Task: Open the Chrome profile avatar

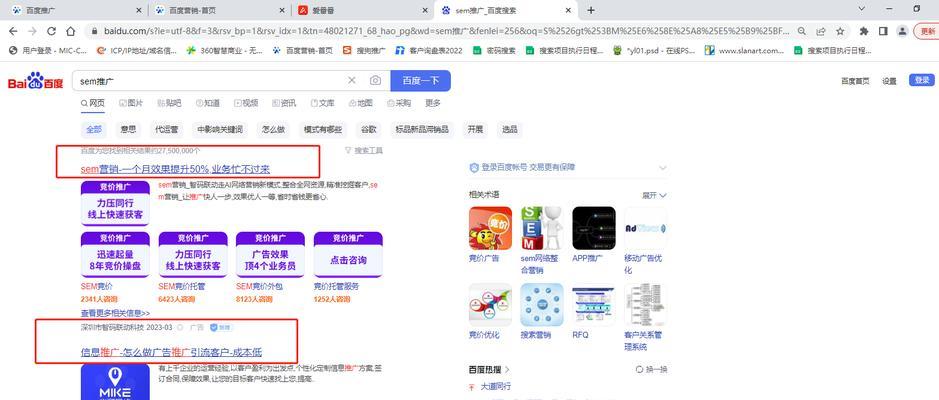Action: (x=902, y=31)
